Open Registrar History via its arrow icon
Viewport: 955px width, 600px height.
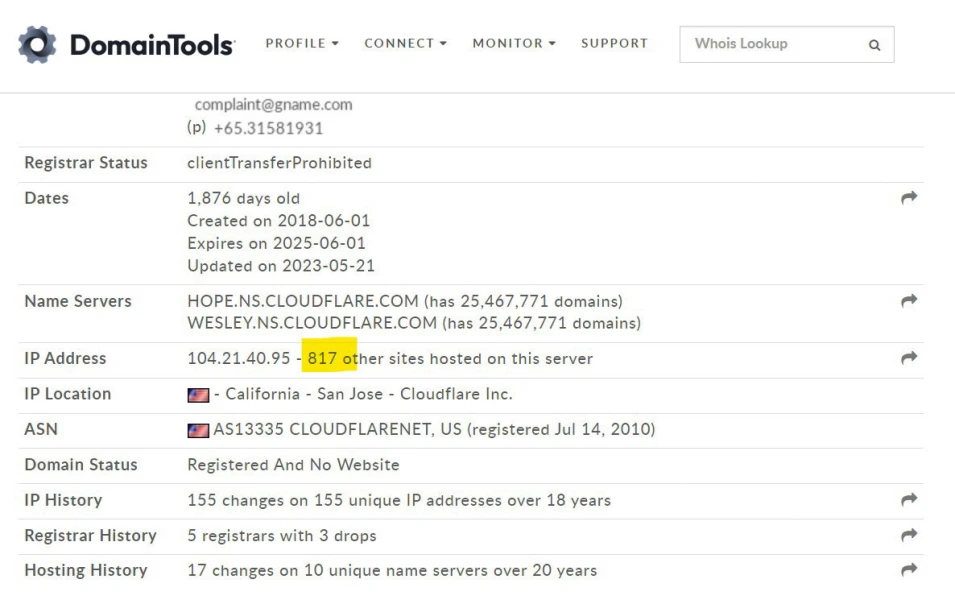coord(908,535)
